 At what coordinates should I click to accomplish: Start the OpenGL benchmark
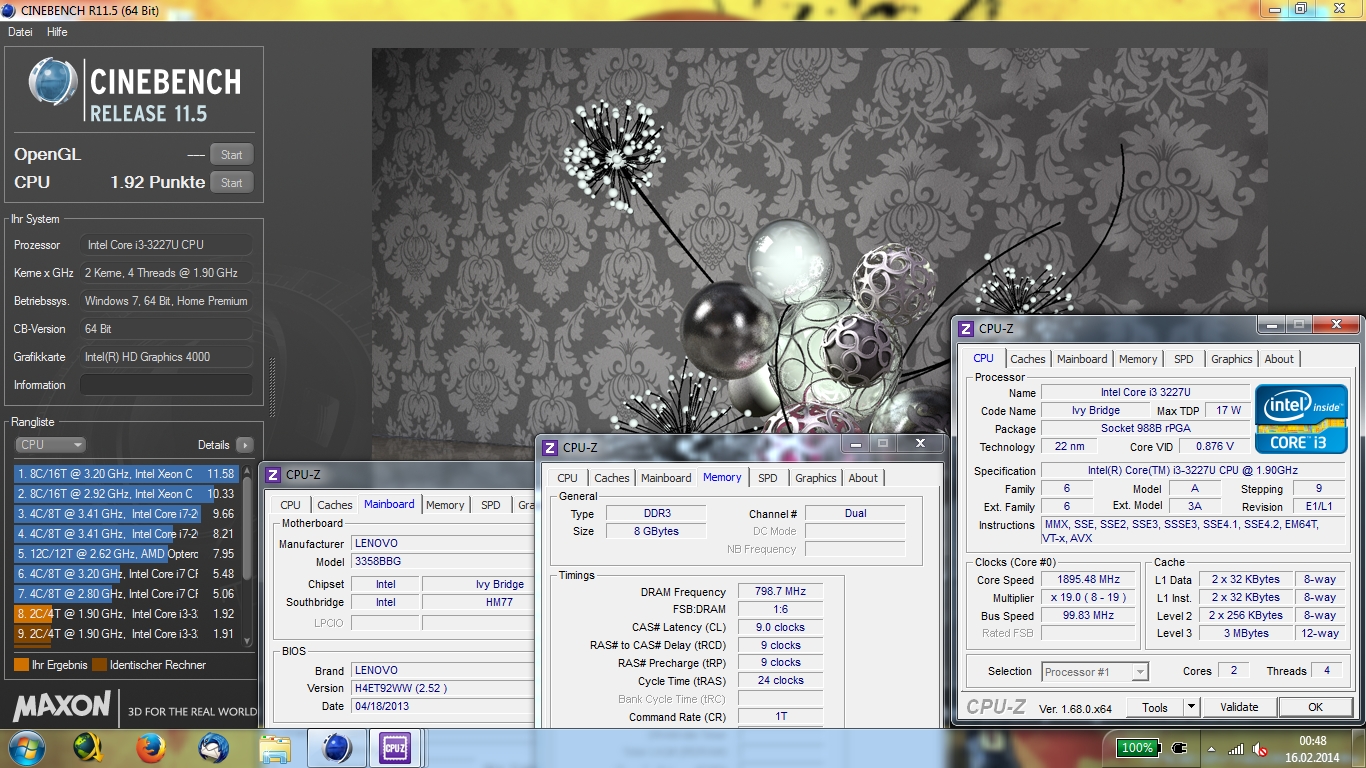click(231, 155)
